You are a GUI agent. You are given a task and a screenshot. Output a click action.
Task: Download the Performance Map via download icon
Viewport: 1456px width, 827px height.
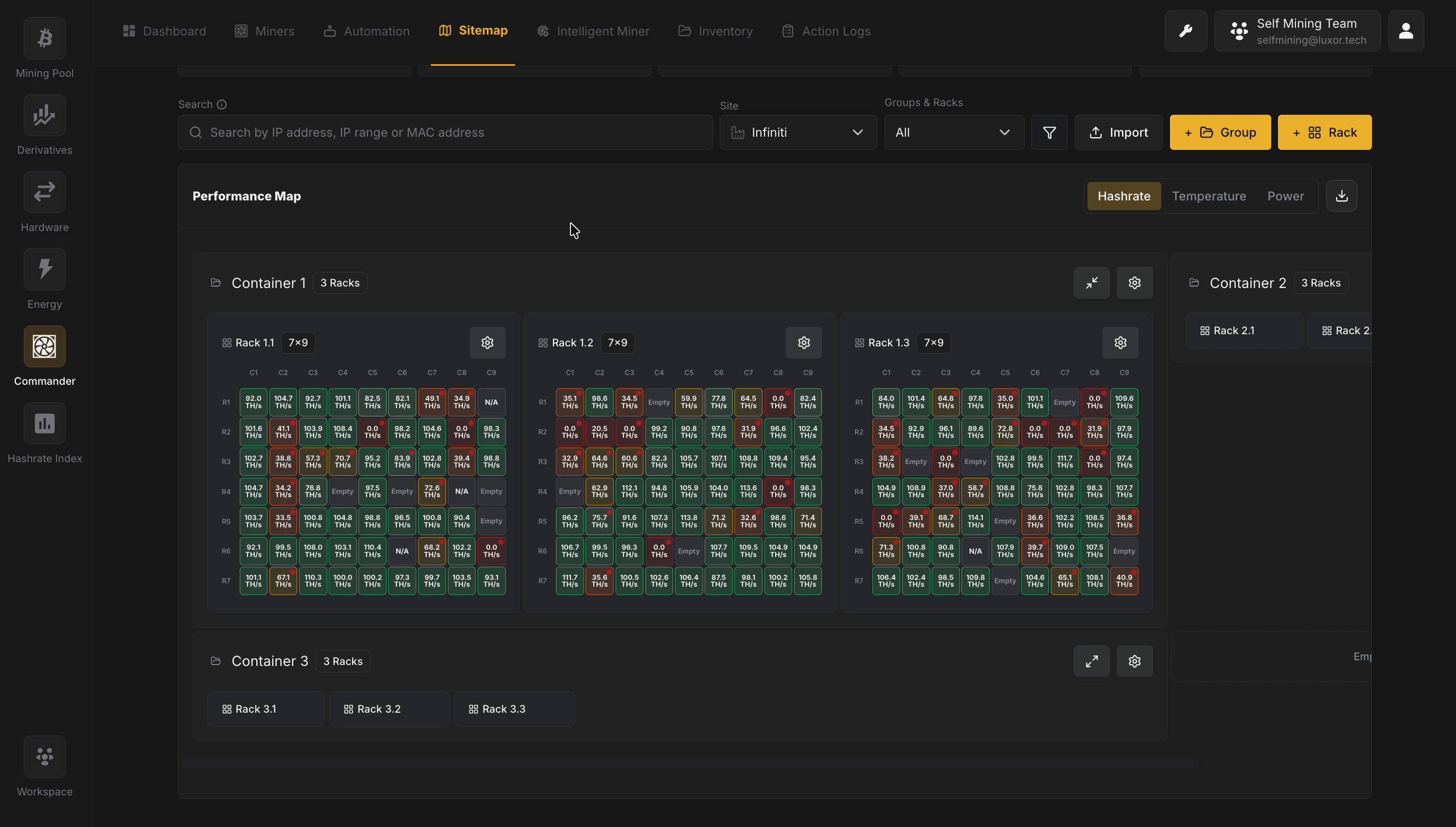point(1341,196)
